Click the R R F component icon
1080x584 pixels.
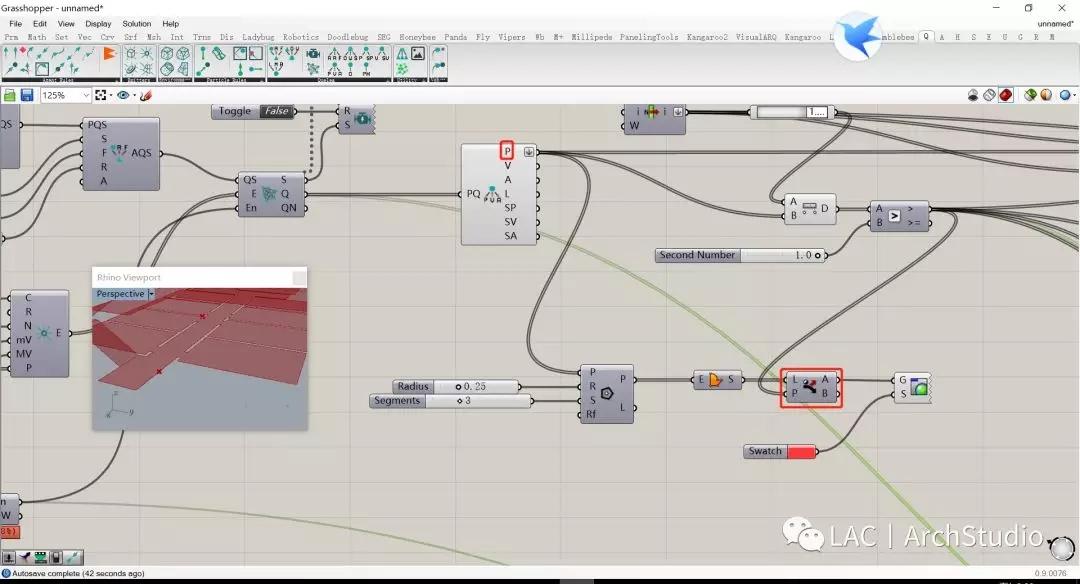334,54
